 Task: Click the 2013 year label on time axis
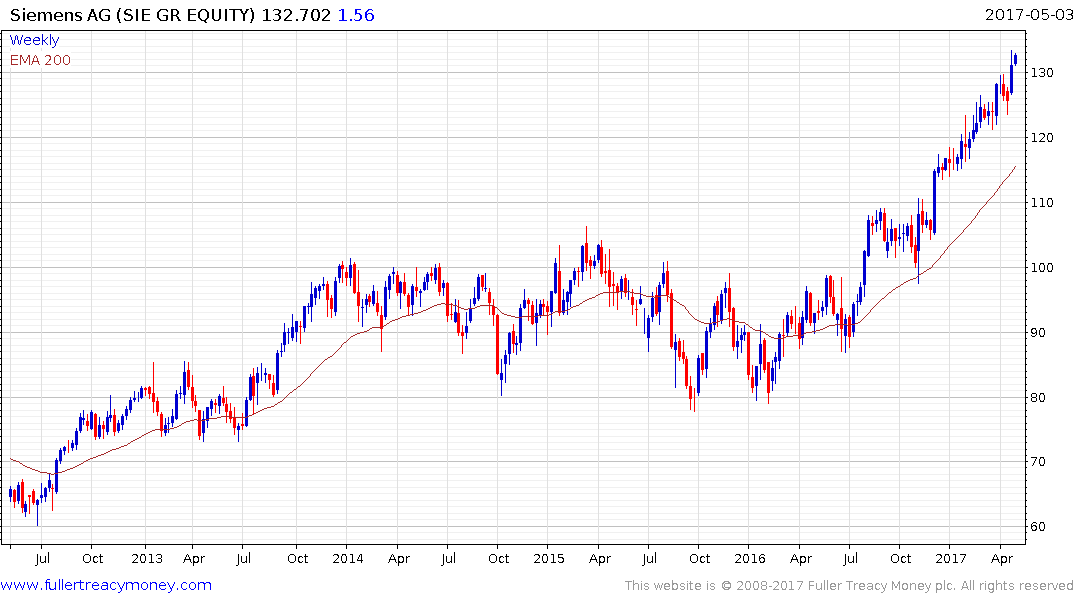click(x=147, y=558)
